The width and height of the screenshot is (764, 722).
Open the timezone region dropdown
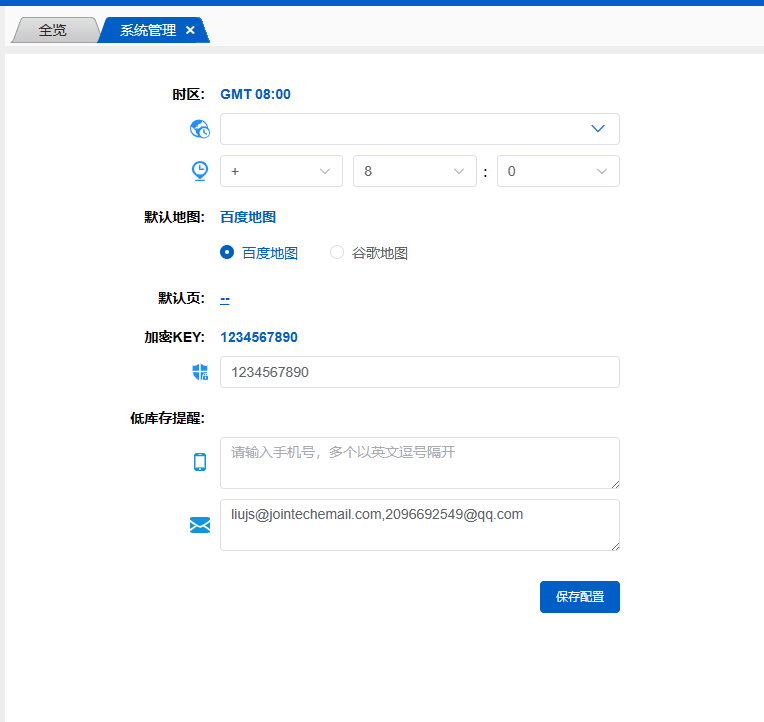click(x=419, y=129)
